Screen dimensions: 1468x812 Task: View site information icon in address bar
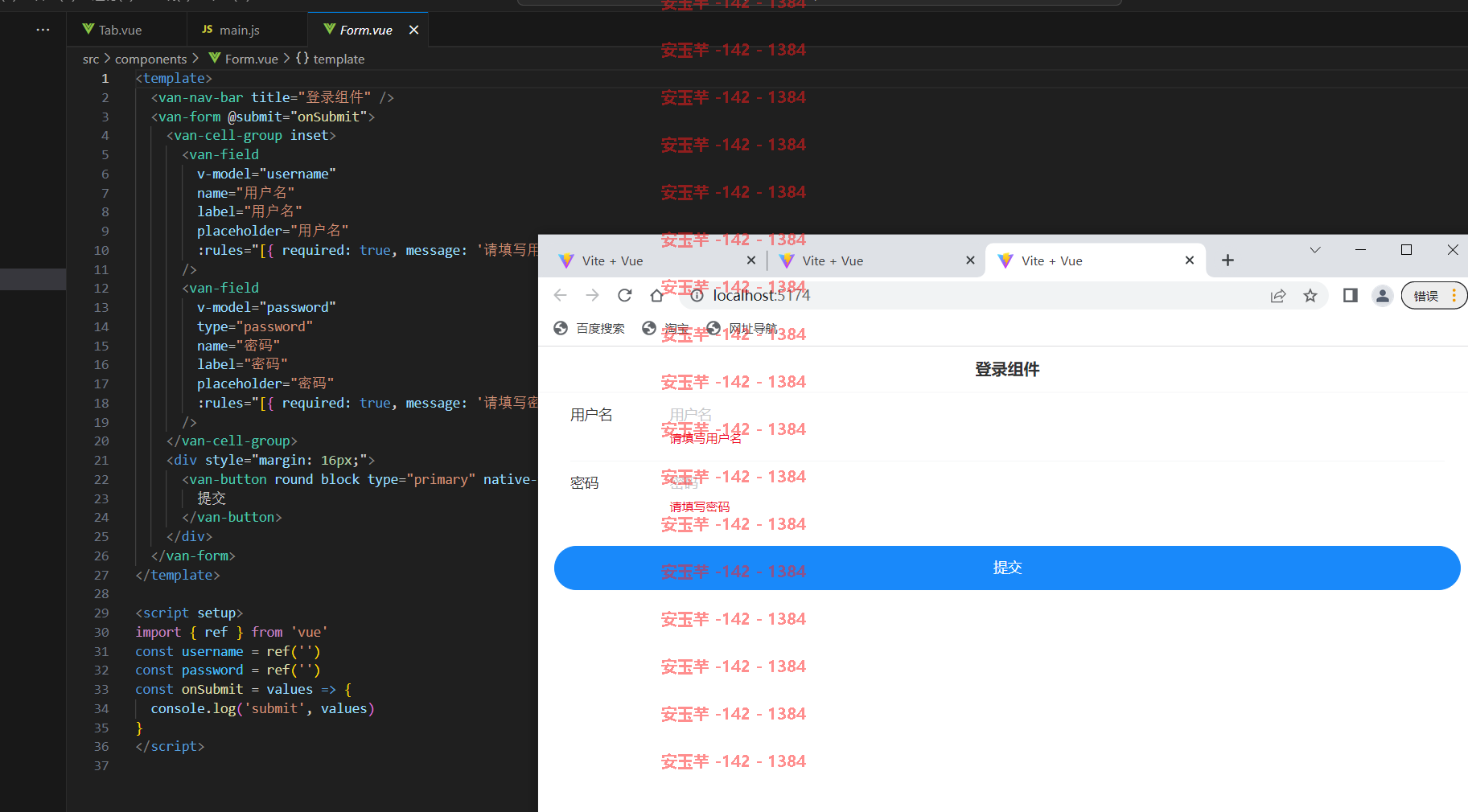point(697,295)
